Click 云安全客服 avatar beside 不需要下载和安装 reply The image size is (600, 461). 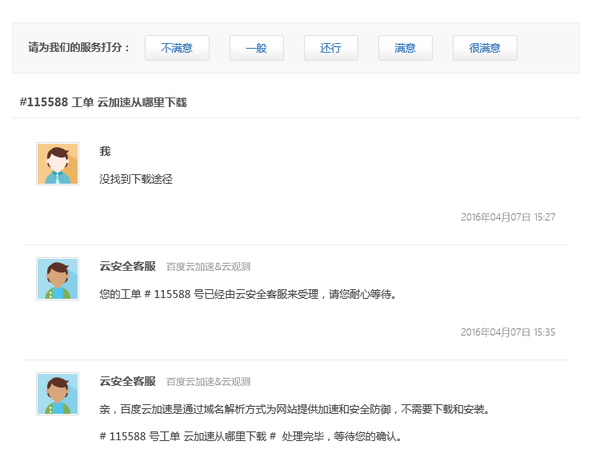click(57, 394)
